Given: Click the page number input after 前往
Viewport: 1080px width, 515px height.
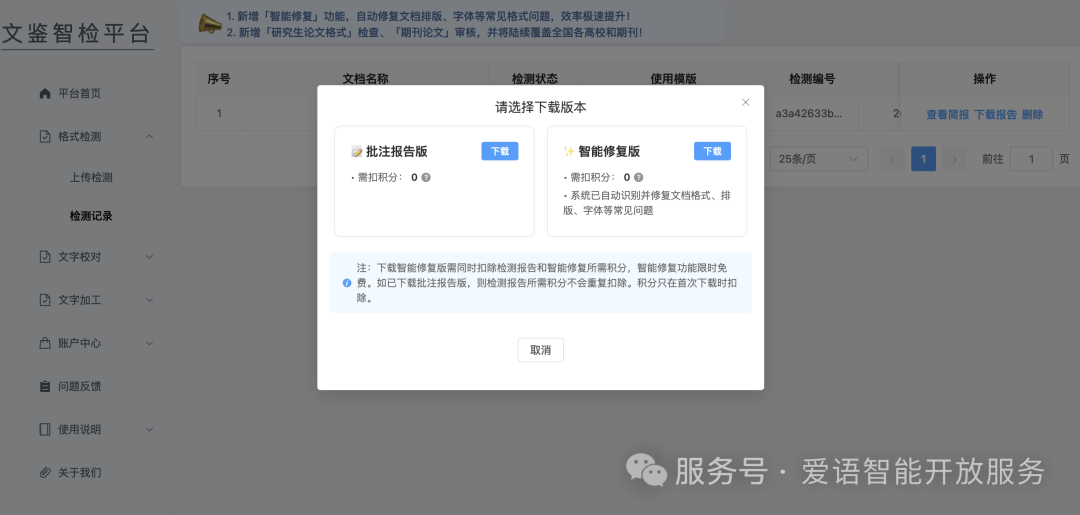Looking at the screenshot, I should (1031, 159).
